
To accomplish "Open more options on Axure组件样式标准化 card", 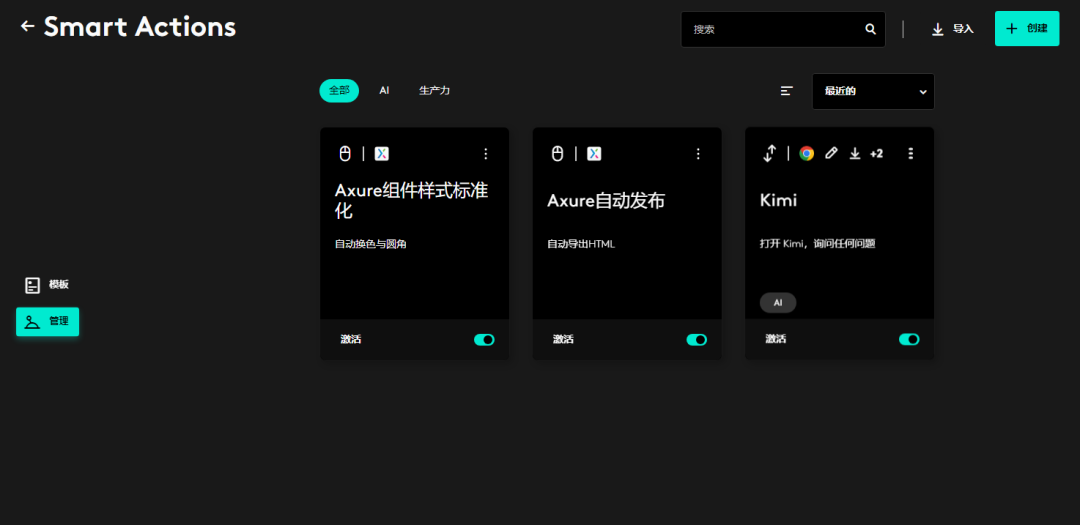I will (486, 154).
